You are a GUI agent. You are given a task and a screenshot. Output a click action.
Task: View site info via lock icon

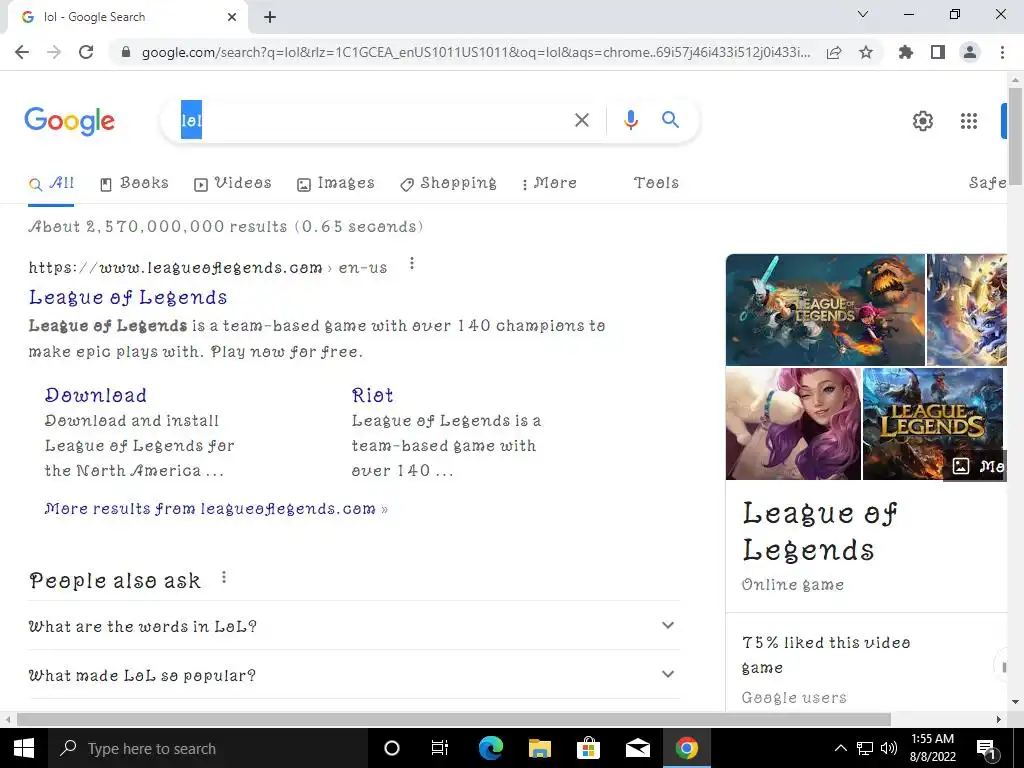[126, 52]
